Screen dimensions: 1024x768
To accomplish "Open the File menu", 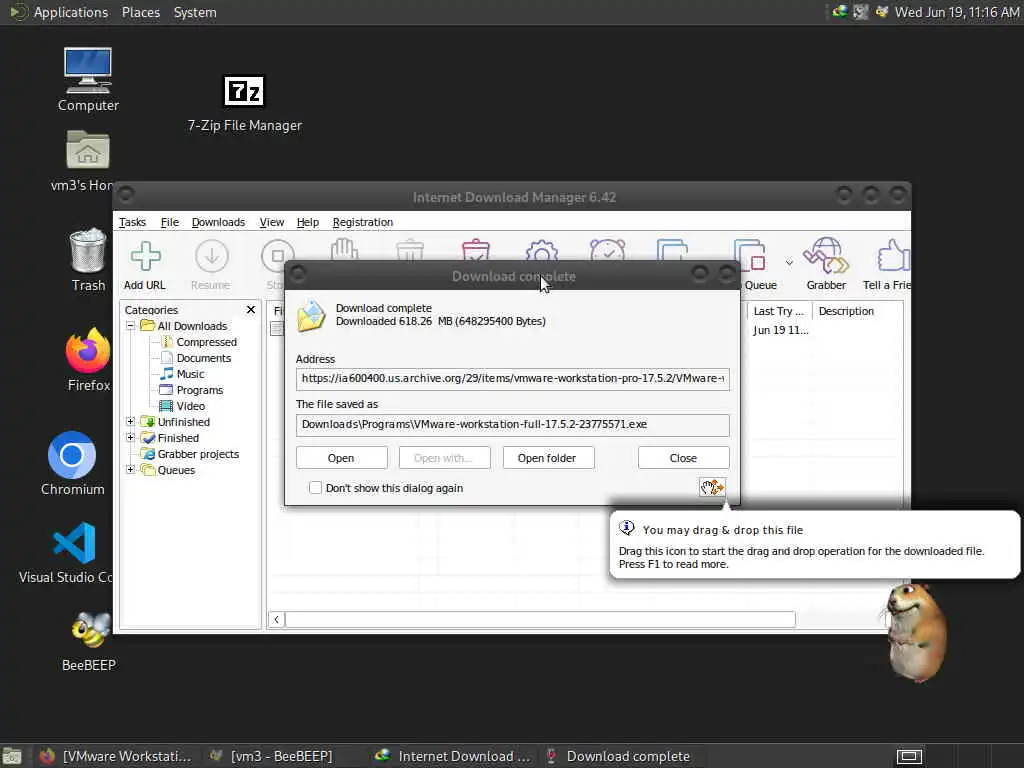I will [170, 222].
